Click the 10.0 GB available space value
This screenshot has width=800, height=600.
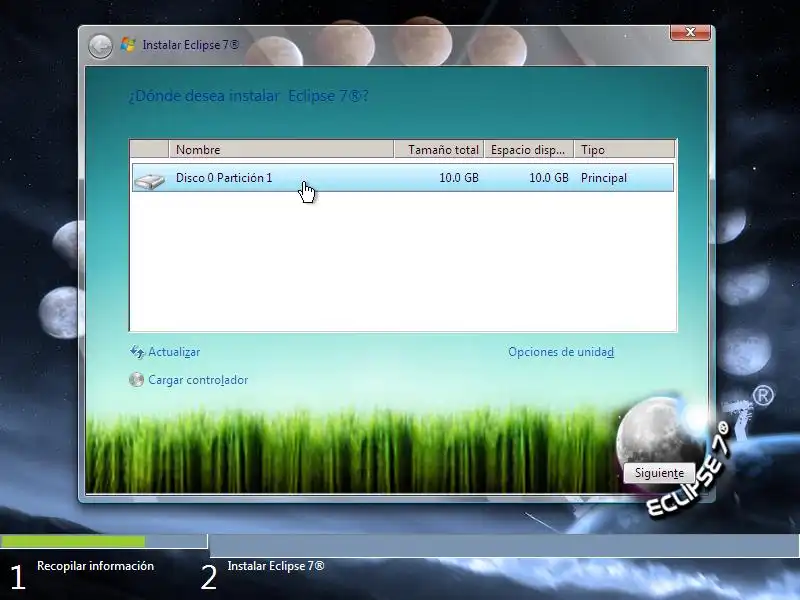point(548,178)
